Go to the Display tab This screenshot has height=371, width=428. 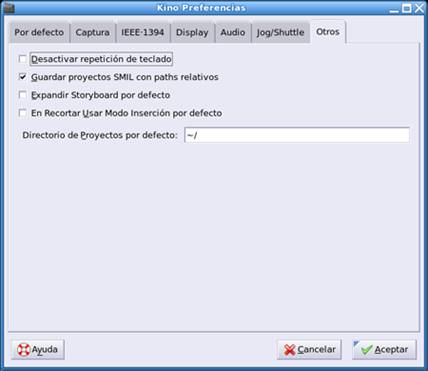point(192,33)
